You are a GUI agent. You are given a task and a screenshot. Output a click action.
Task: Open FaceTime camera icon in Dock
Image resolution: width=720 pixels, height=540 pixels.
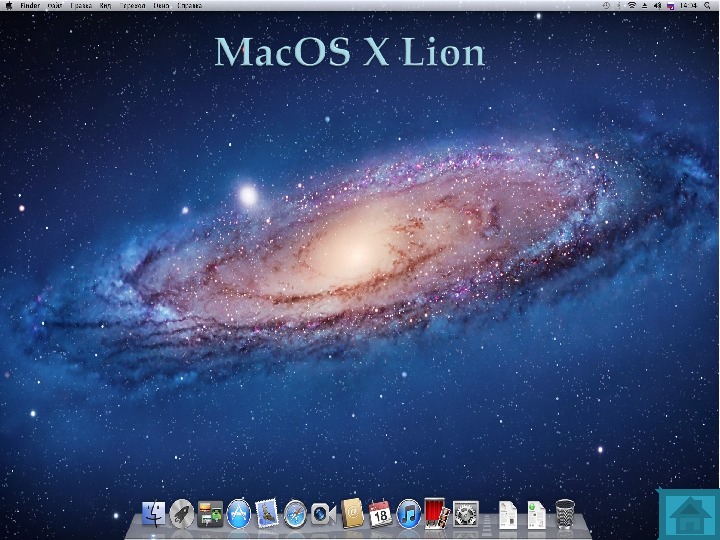[x=324, y=514]
